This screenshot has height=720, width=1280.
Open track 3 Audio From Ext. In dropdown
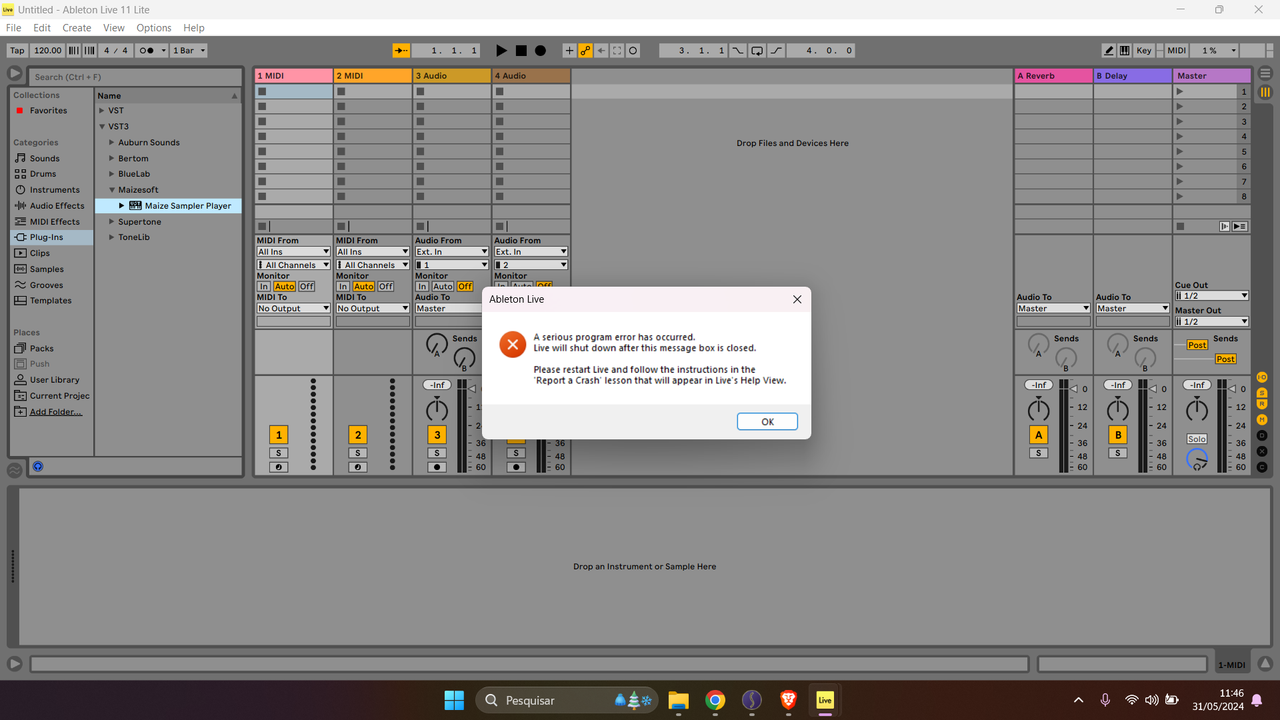[451, 252]
